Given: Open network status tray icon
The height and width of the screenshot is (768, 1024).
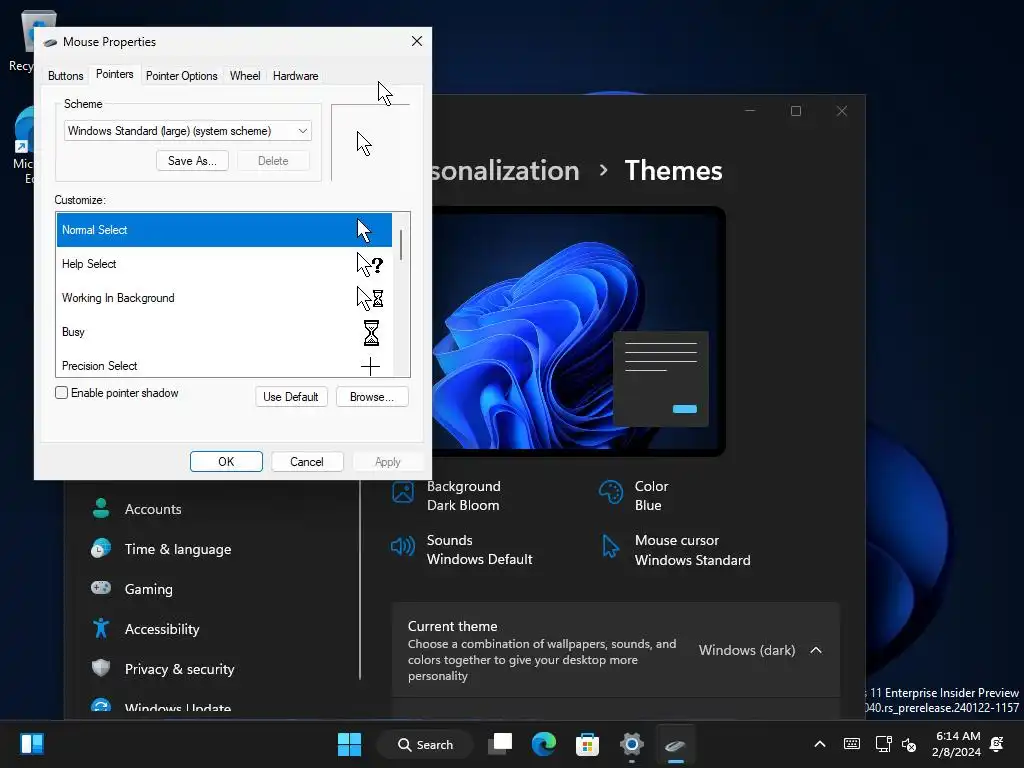Looking at the screenshot, I should (x=883, y=744).
